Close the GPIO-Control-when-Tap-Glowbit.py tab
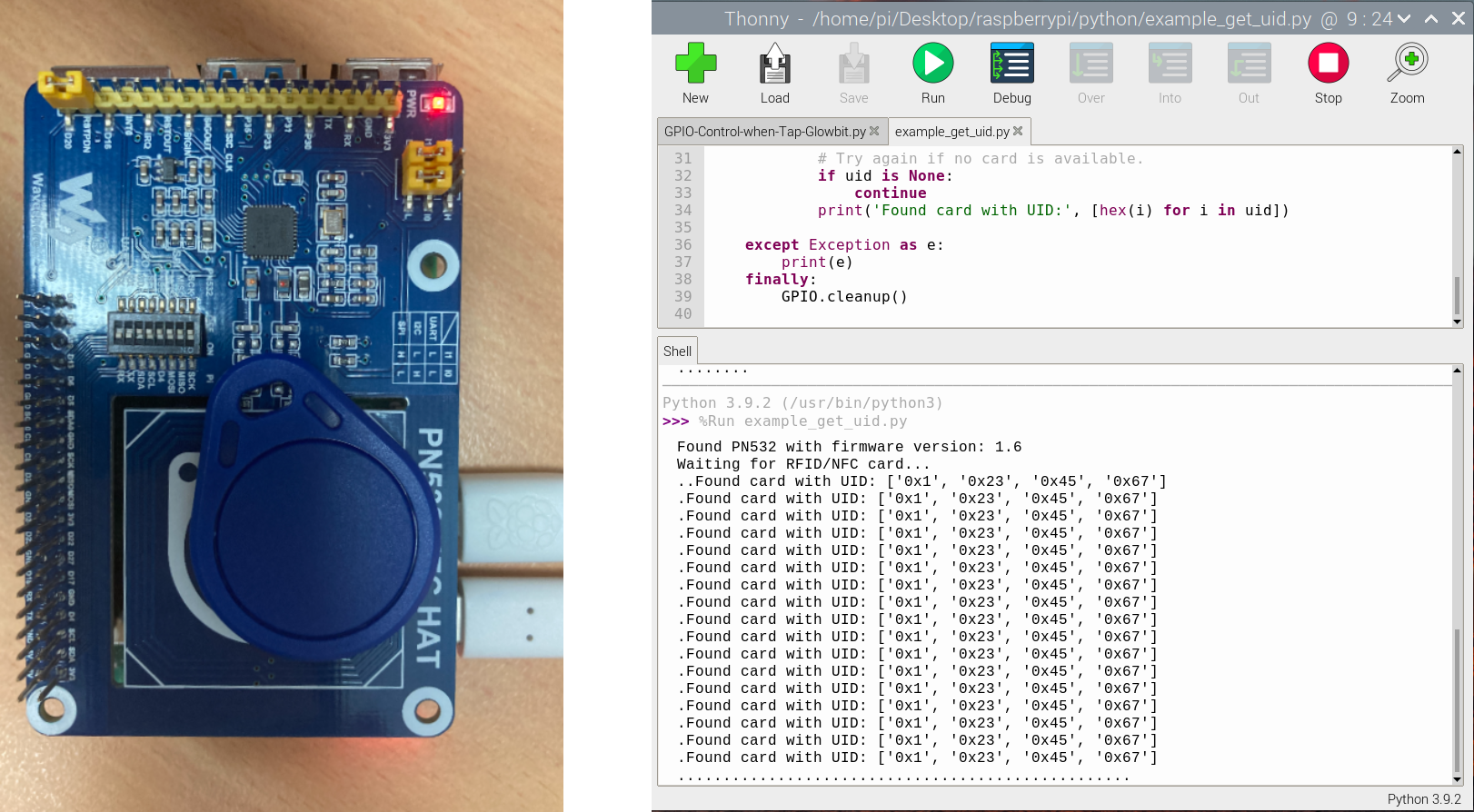Screen dimensions: 1474x812 pos(874,132)
